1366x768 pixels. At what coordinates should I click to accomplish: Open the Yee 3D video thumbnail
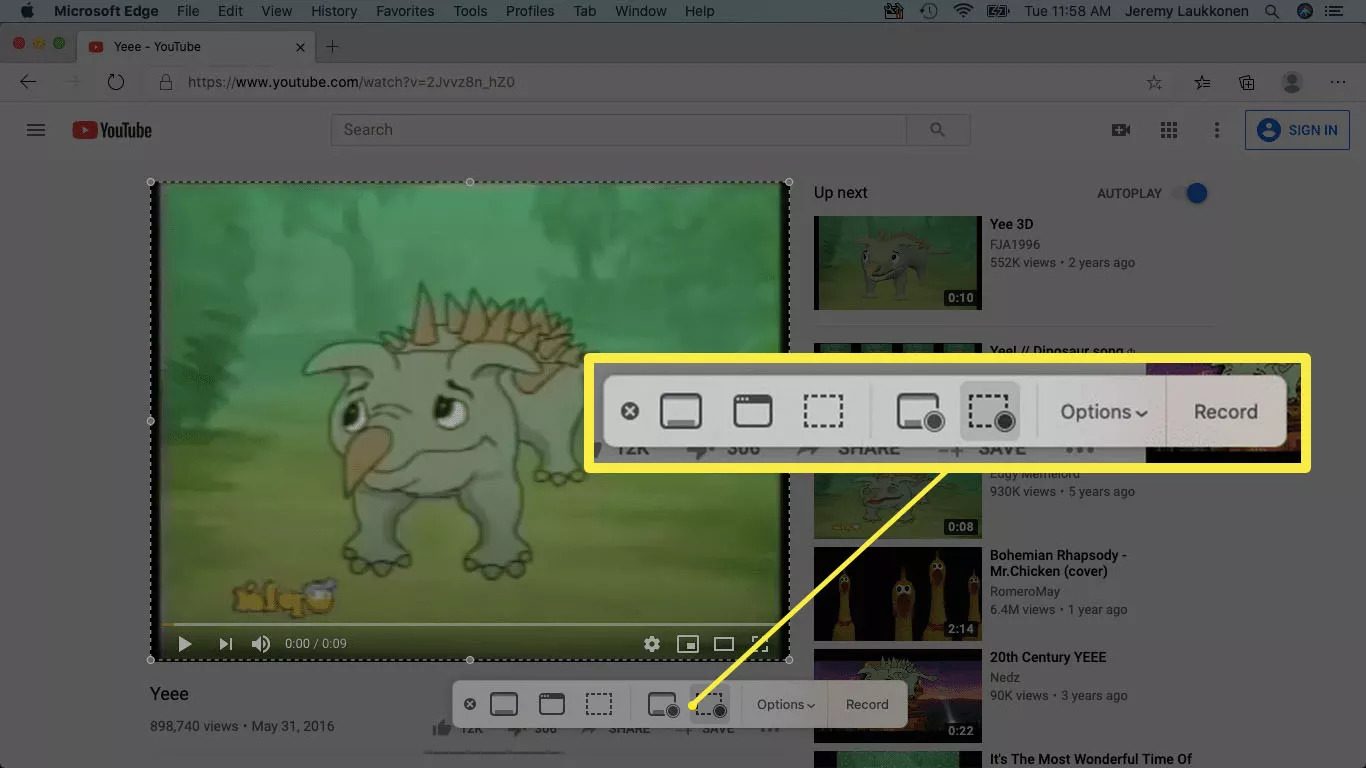897,263
